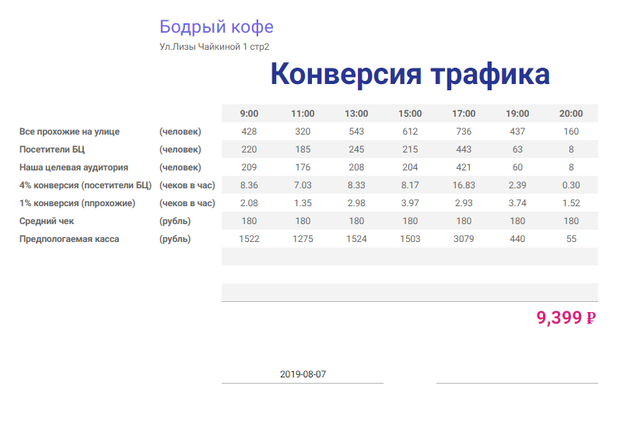Click cell value 1.35
620x421 pixels.
click(x=303, y=203)
